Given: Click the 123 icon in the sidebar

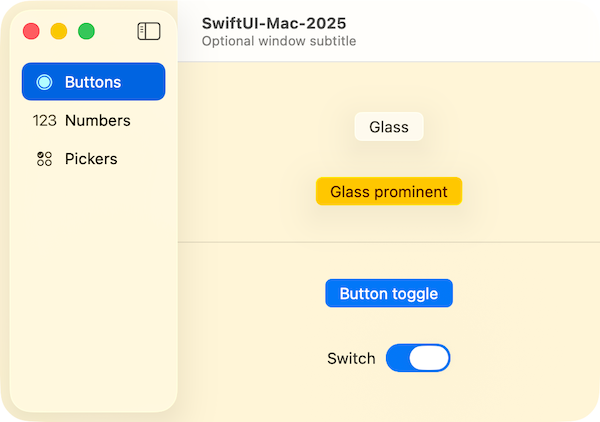Looking at the screenshot, I should coord(44,121).
